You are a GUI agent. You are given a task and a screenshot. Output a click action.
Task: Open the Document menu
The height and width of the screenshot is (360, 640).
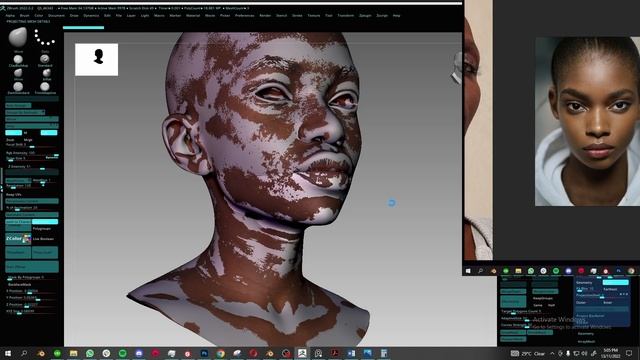(56, 16)
